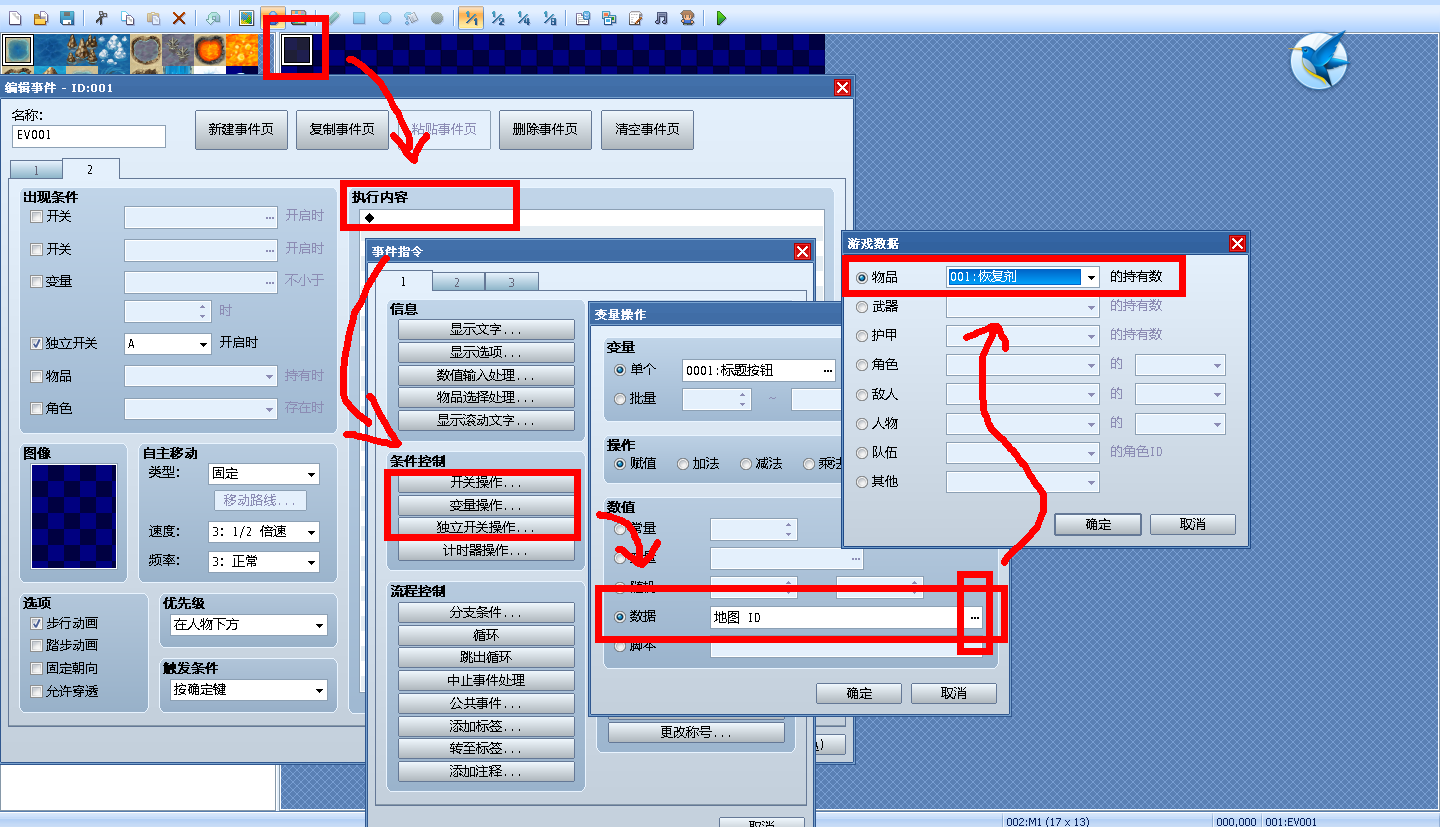The width and height of the screenshot is (1440, 827).
Task: Click the Copy icon in the toolbar
Action: [128, 18]
